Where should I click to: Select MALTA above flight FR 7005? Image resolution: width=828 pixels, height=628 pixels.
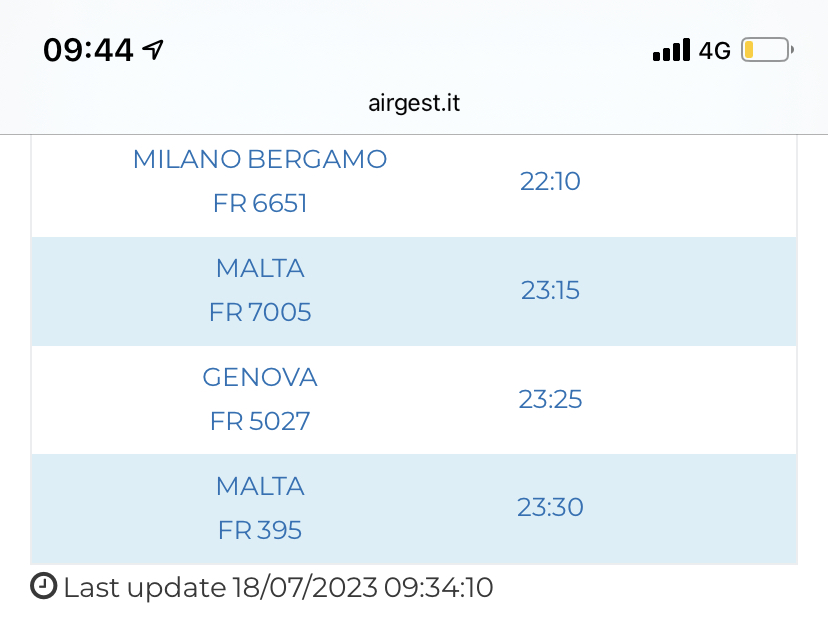(x=260, y=268)
